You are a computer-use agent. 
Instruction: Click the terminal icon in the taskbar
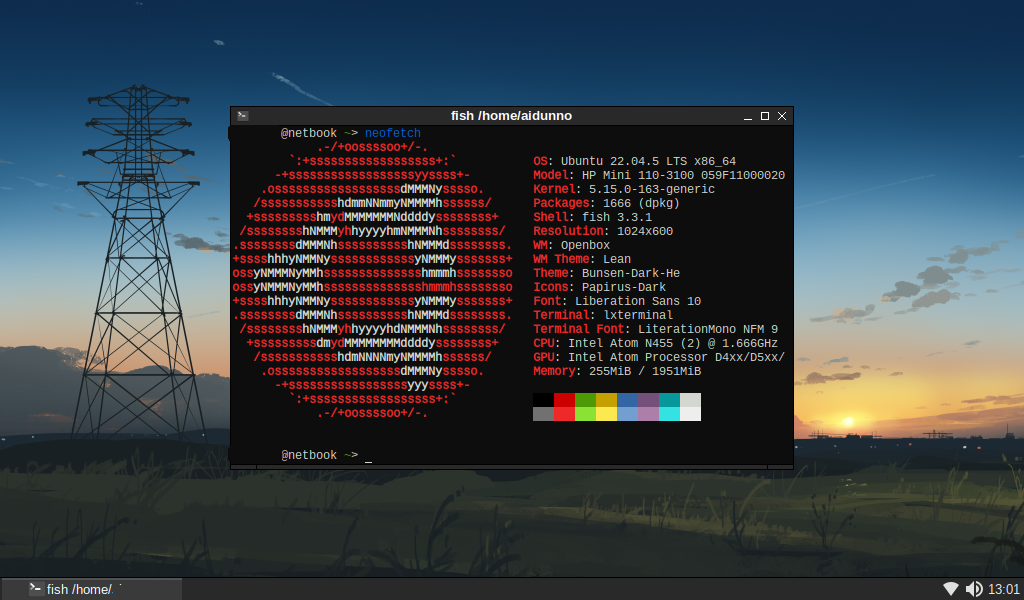click(x=35, y=589)
